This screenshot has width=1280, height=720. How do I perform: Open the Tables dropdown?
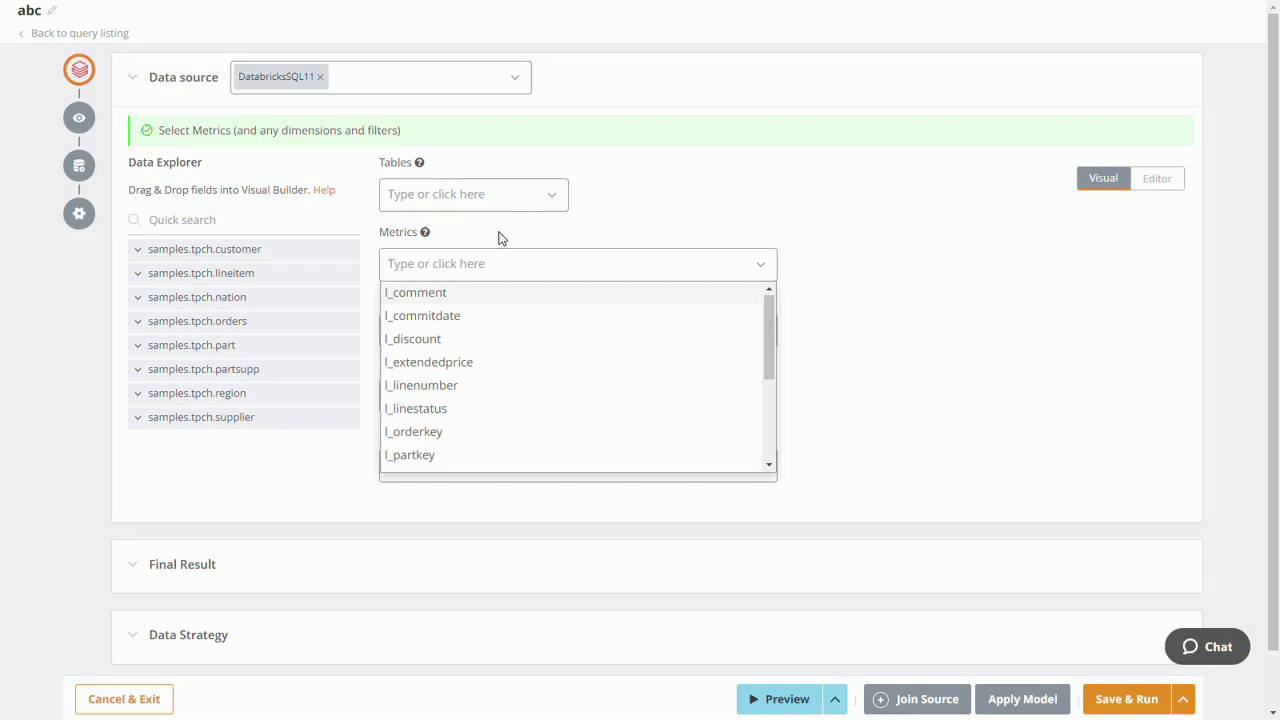[x=473, y=195]
